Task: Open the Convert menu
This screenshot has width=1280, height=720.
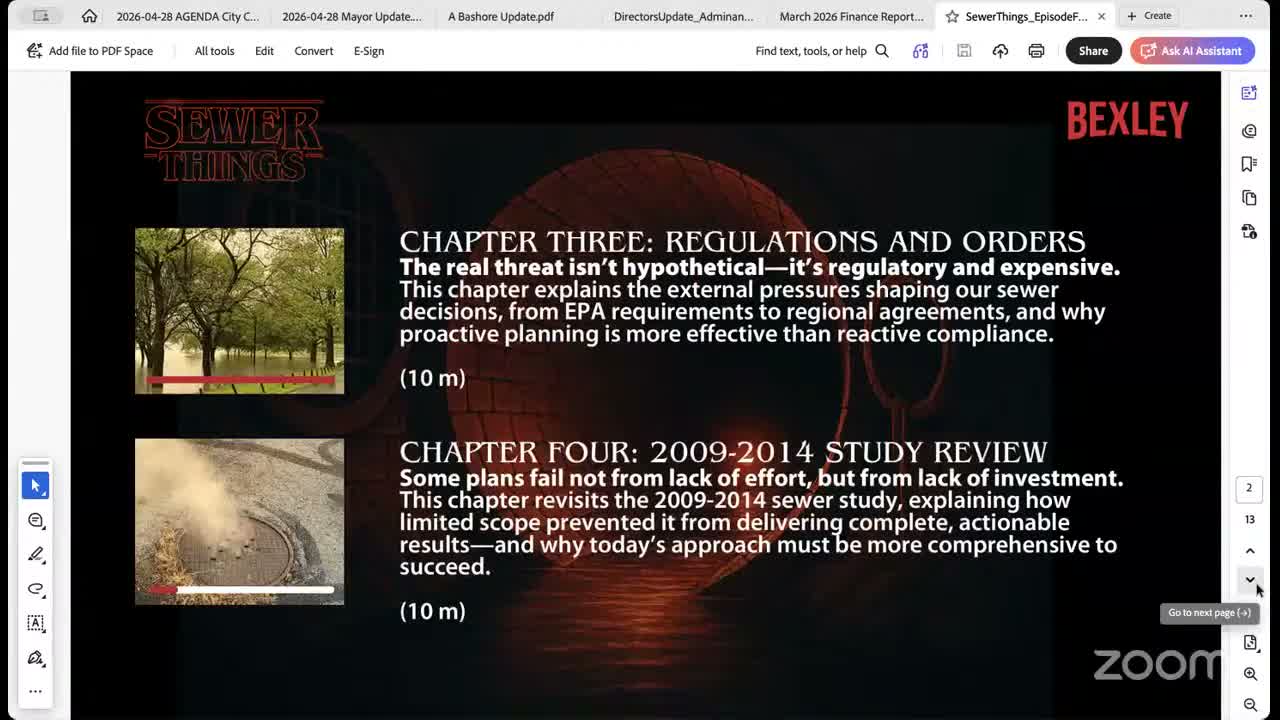Action: click(x=314, y=51)
